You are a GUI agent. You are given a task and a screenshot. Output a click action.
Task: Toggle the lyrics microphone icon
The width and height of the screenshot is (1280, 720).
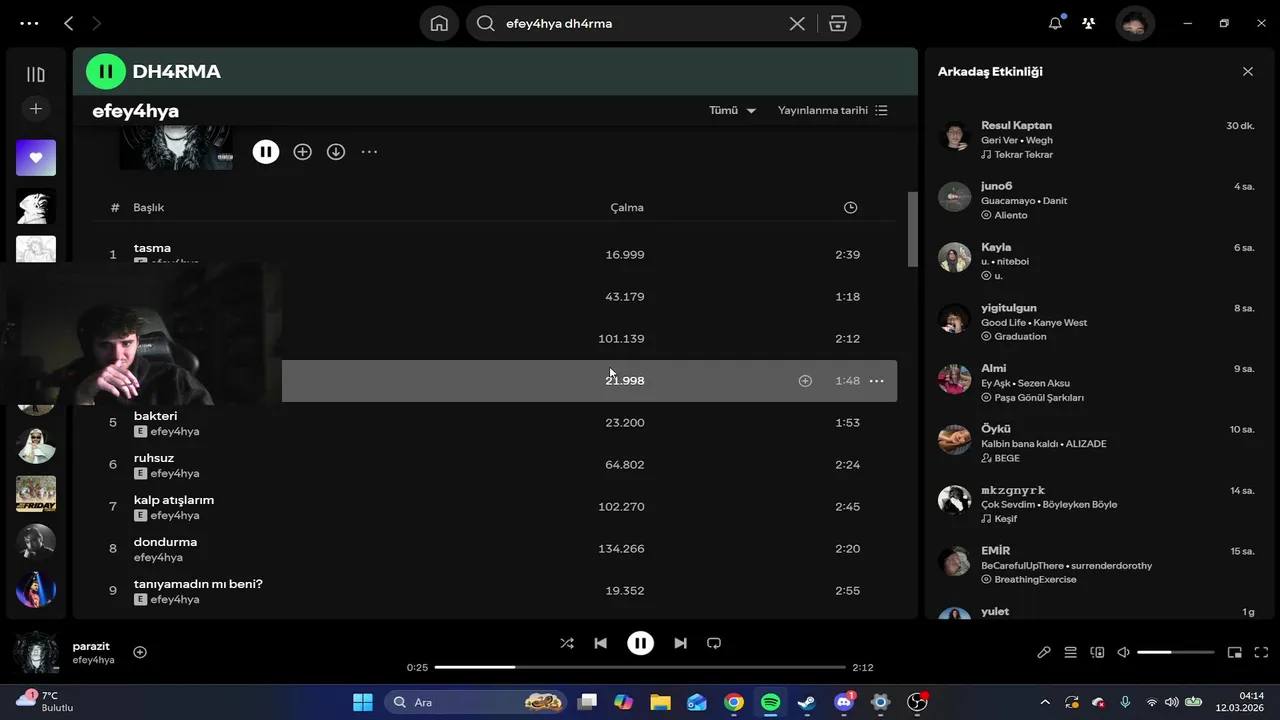click(1044, 652)
